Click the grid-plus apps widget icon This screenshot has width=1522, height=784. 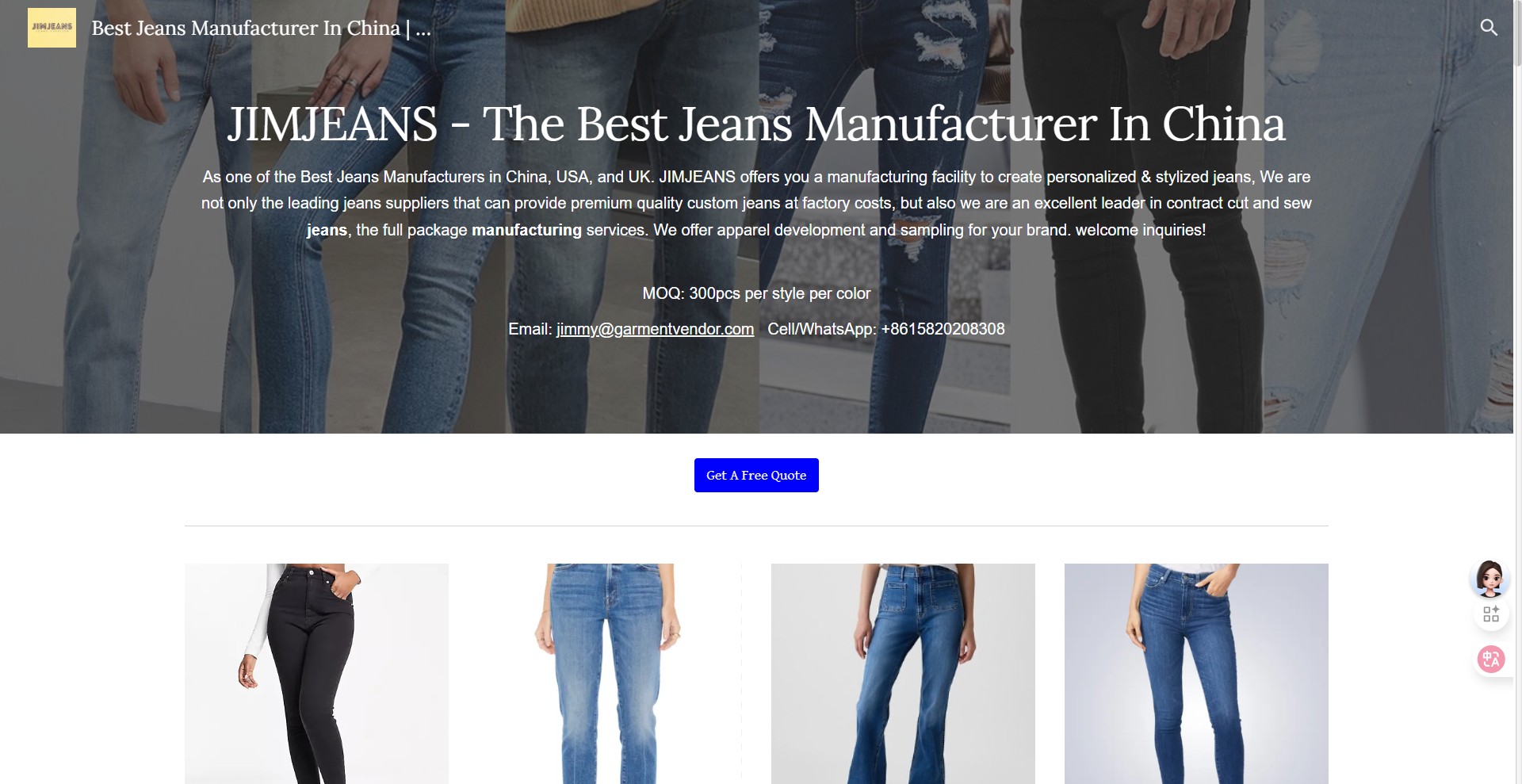pyautogui.click(x=1491, y=614)
